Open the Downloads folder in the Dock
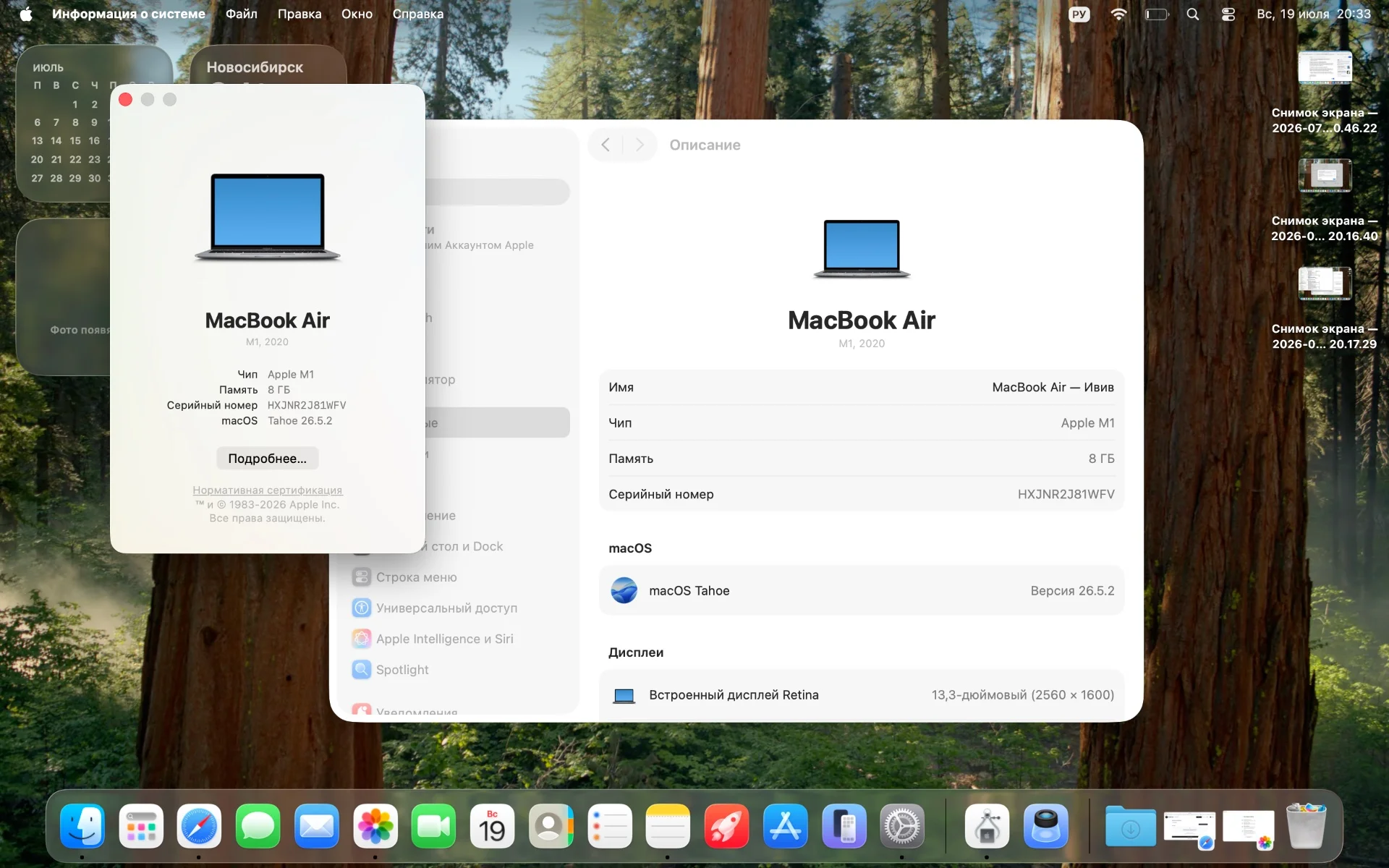The height and width of the screenshot is (868, 1389). pyautogui.click(x=1131, y=825)
